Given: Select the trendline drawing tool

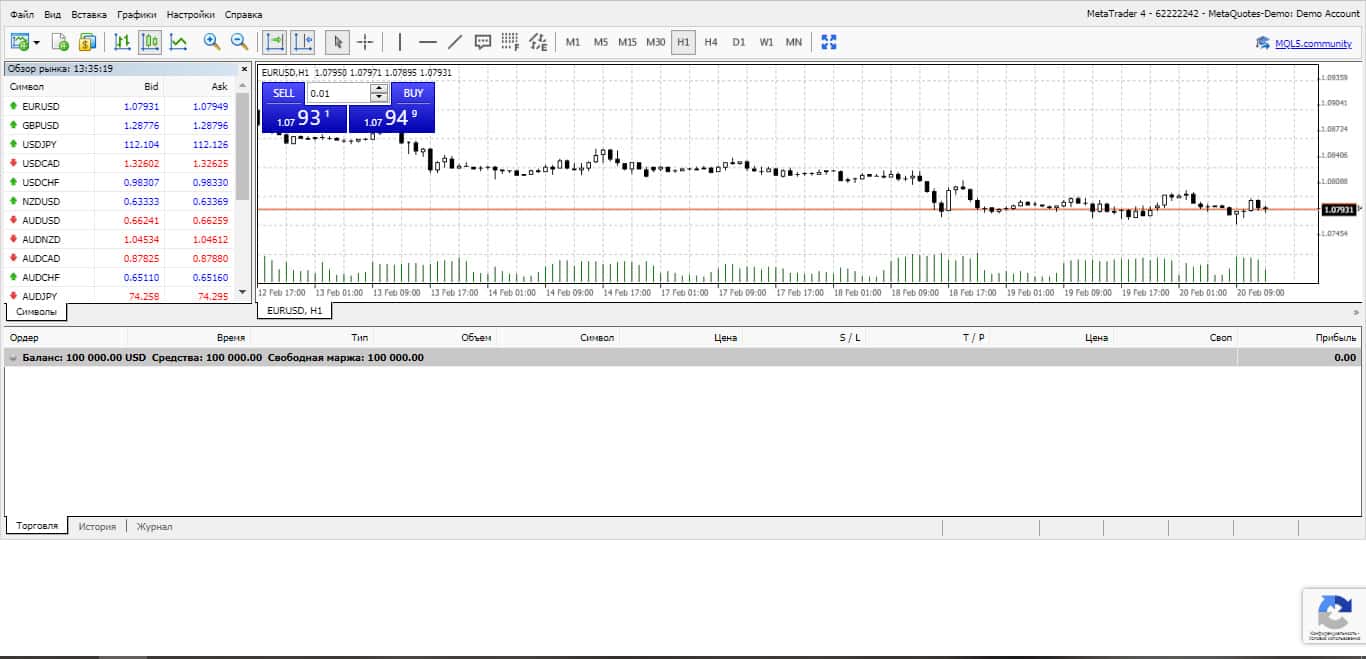Looking at the screenshot, I should pos(455,42).
